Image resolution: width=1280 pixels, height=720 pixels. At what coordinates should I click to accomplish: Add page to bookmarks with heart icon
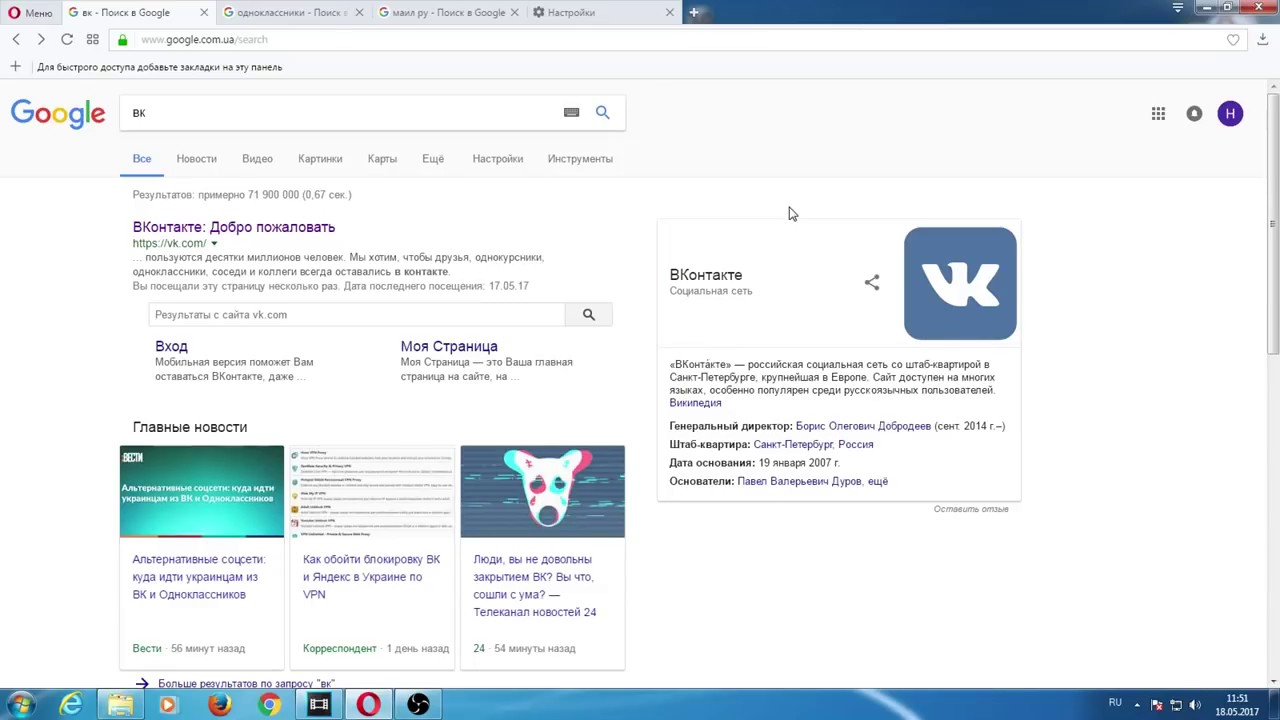tap(1233, 39)
